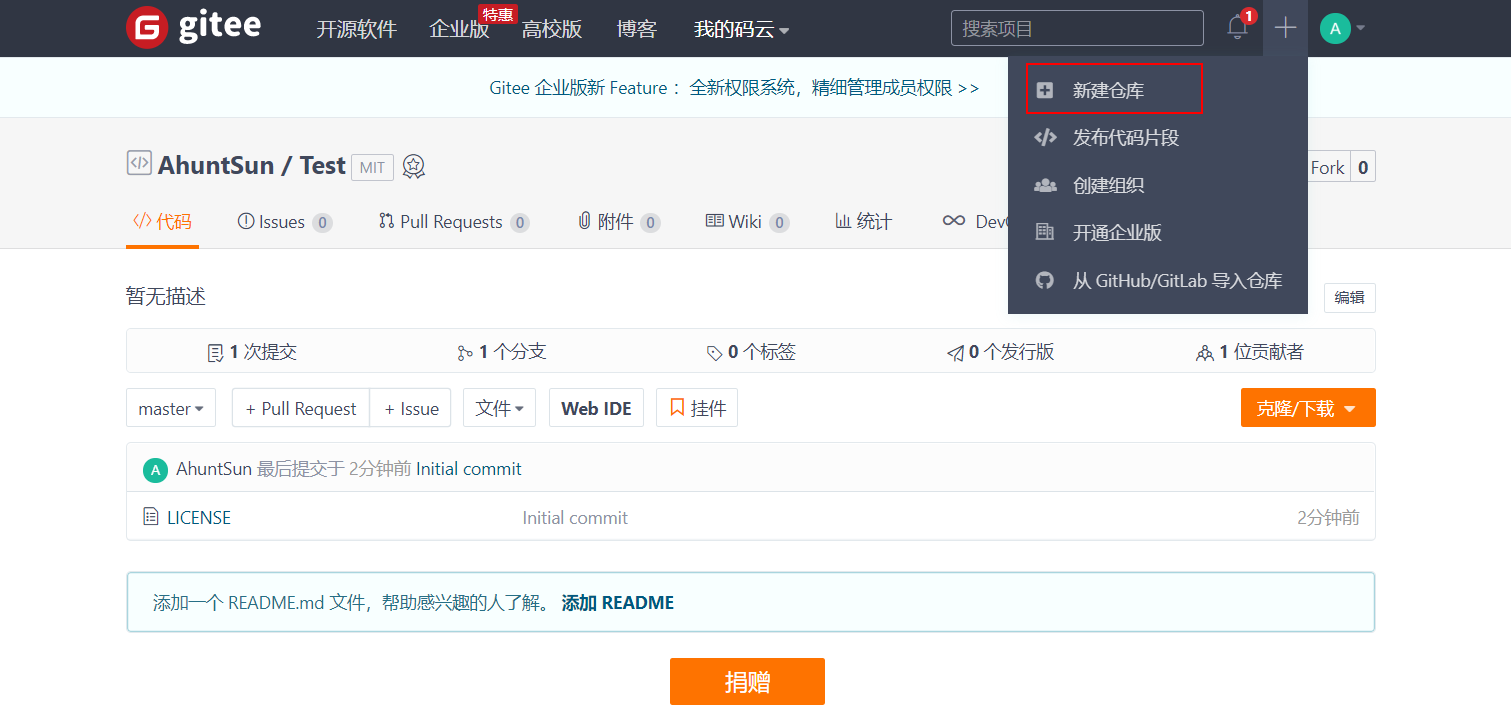Open 高校版 in top navigation

point(552,29)
